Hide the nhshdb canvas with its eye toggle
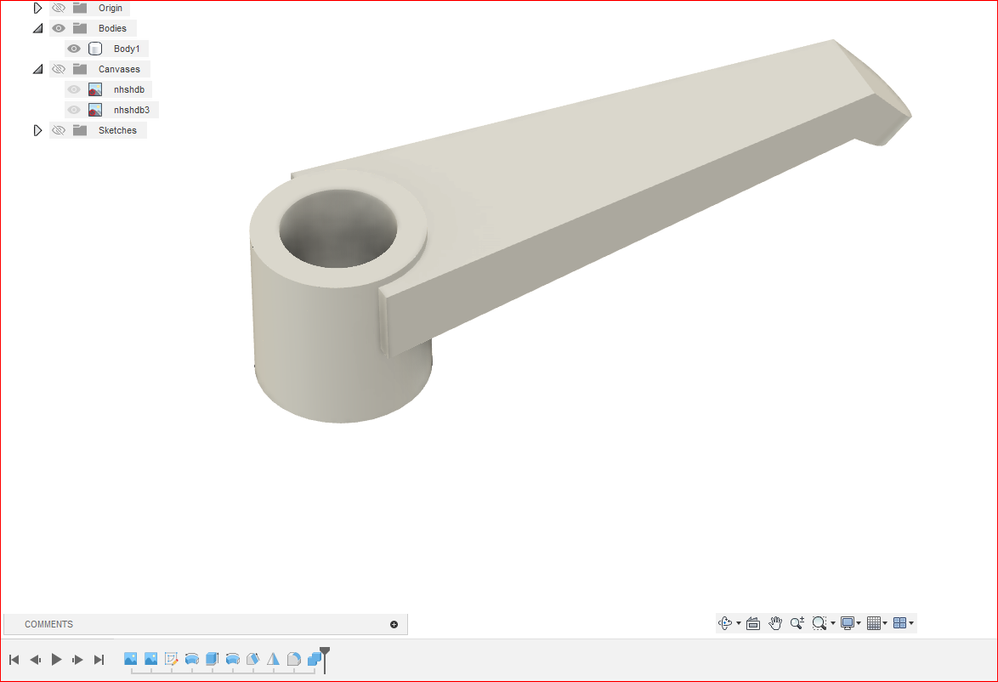 [x=73, y=89]
